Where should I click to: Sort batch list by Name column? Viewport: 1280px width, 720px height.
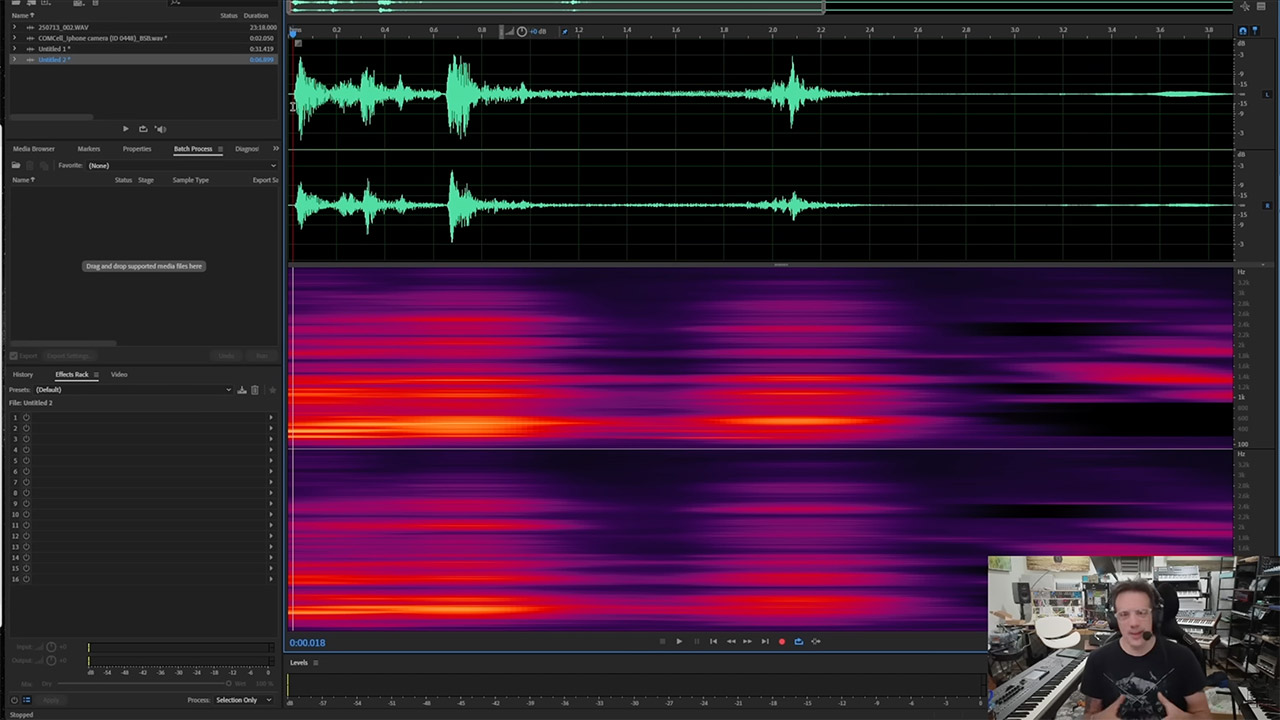click(x=23, y=180)
